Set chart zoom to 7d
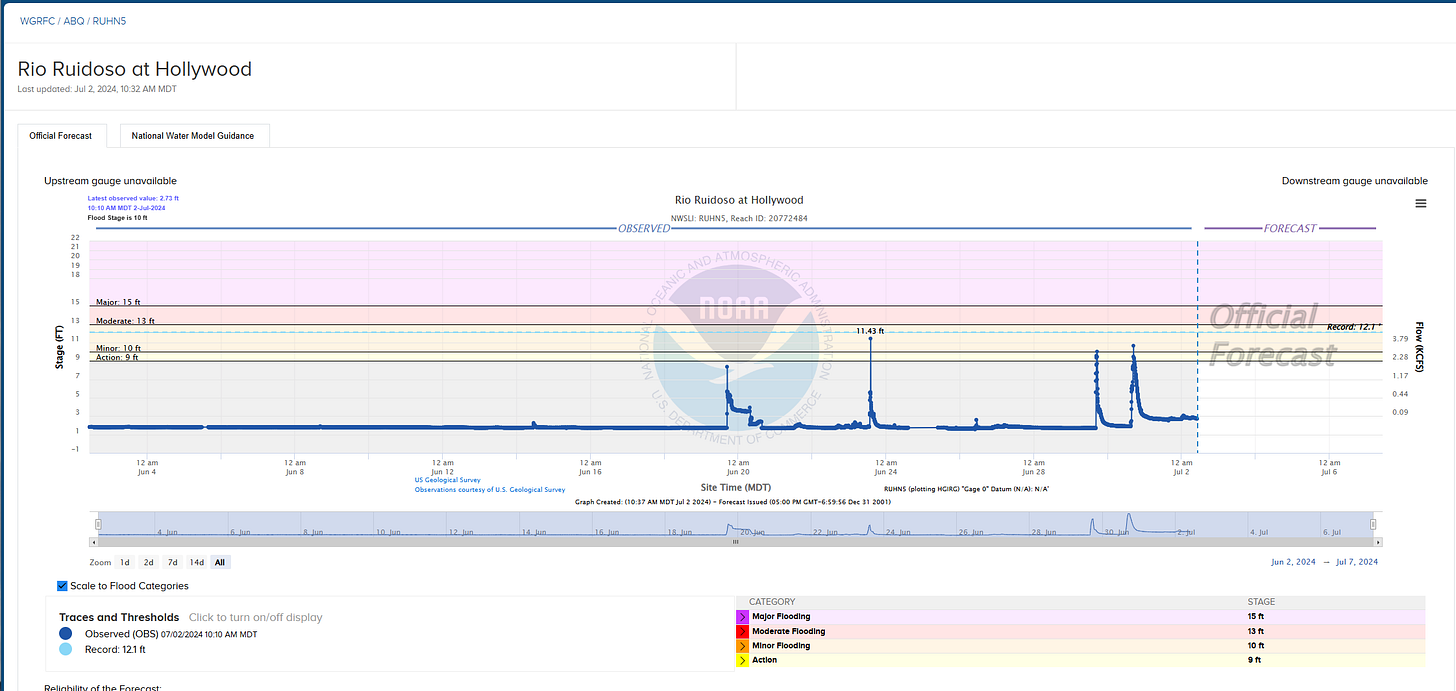1456x691 pixels. point(172,562)
